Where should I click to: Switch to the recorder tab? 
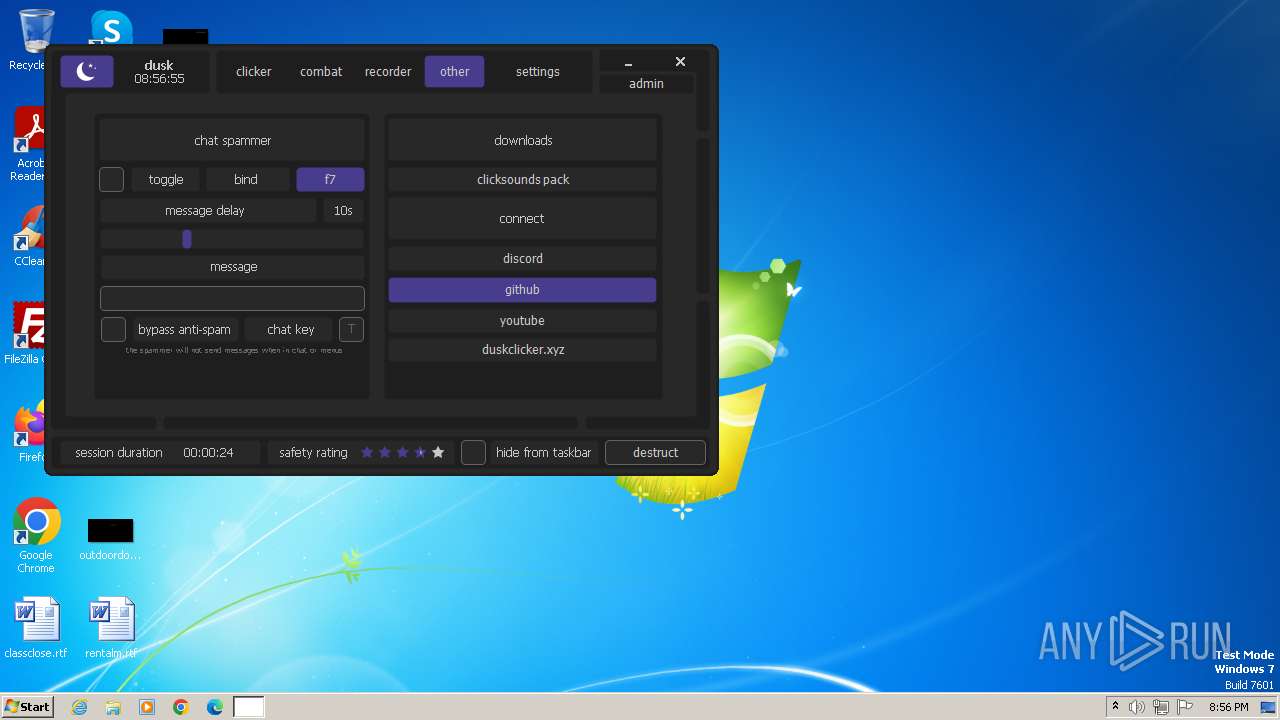(x=388, y=71)
